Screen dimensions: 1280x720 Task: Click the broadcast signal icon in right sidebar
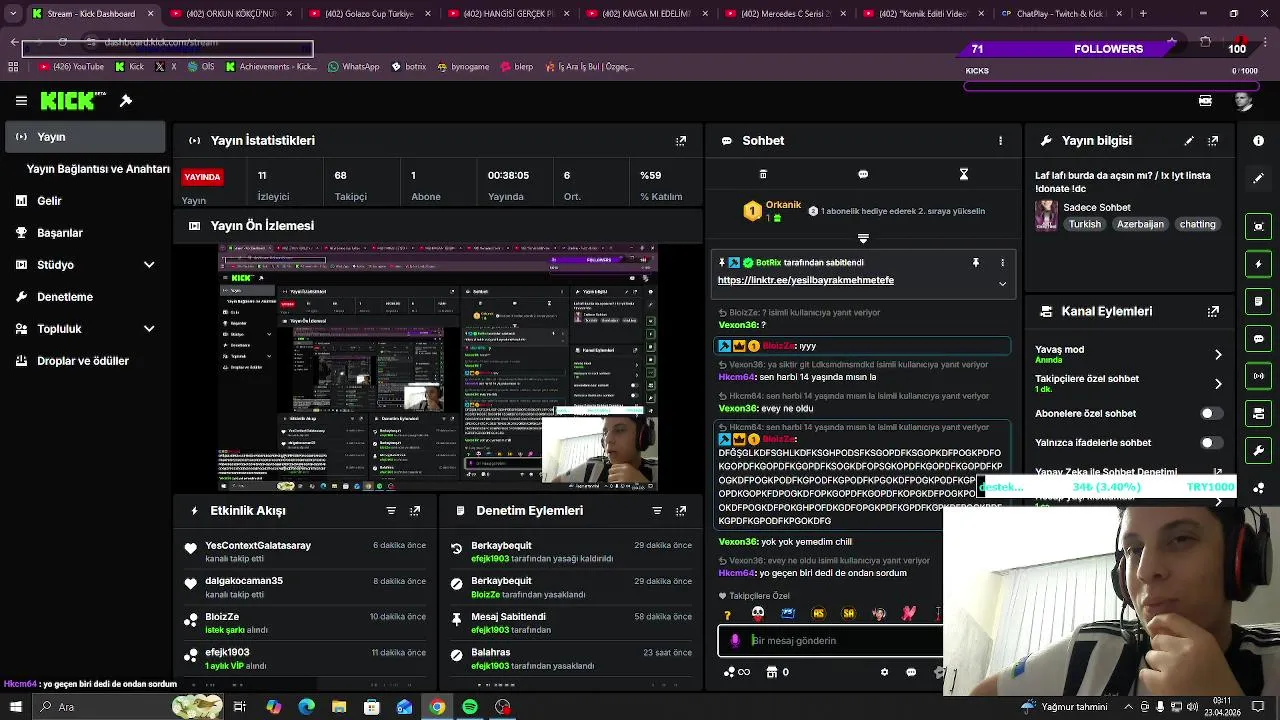coord(1259,376)
